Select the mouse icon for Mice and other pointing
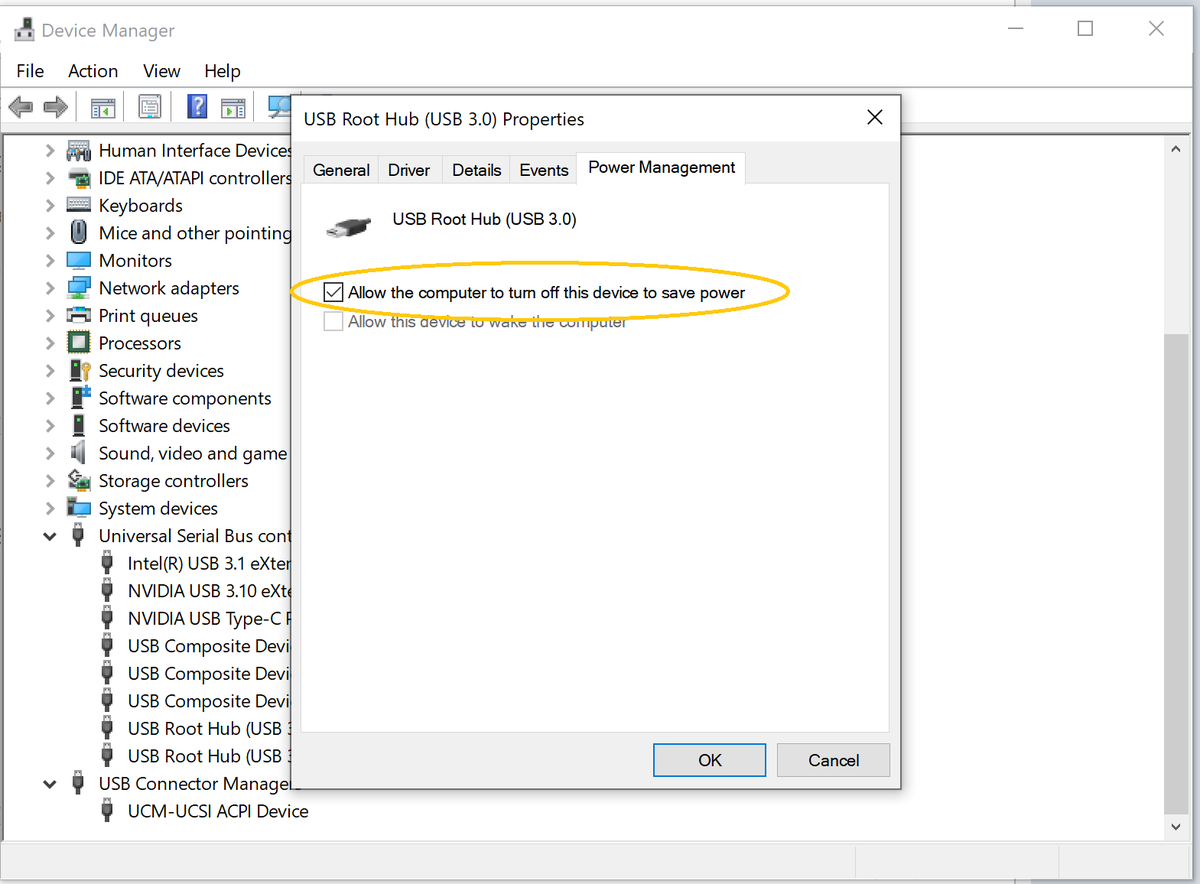 pyautogui.click(x=79, y=233)
